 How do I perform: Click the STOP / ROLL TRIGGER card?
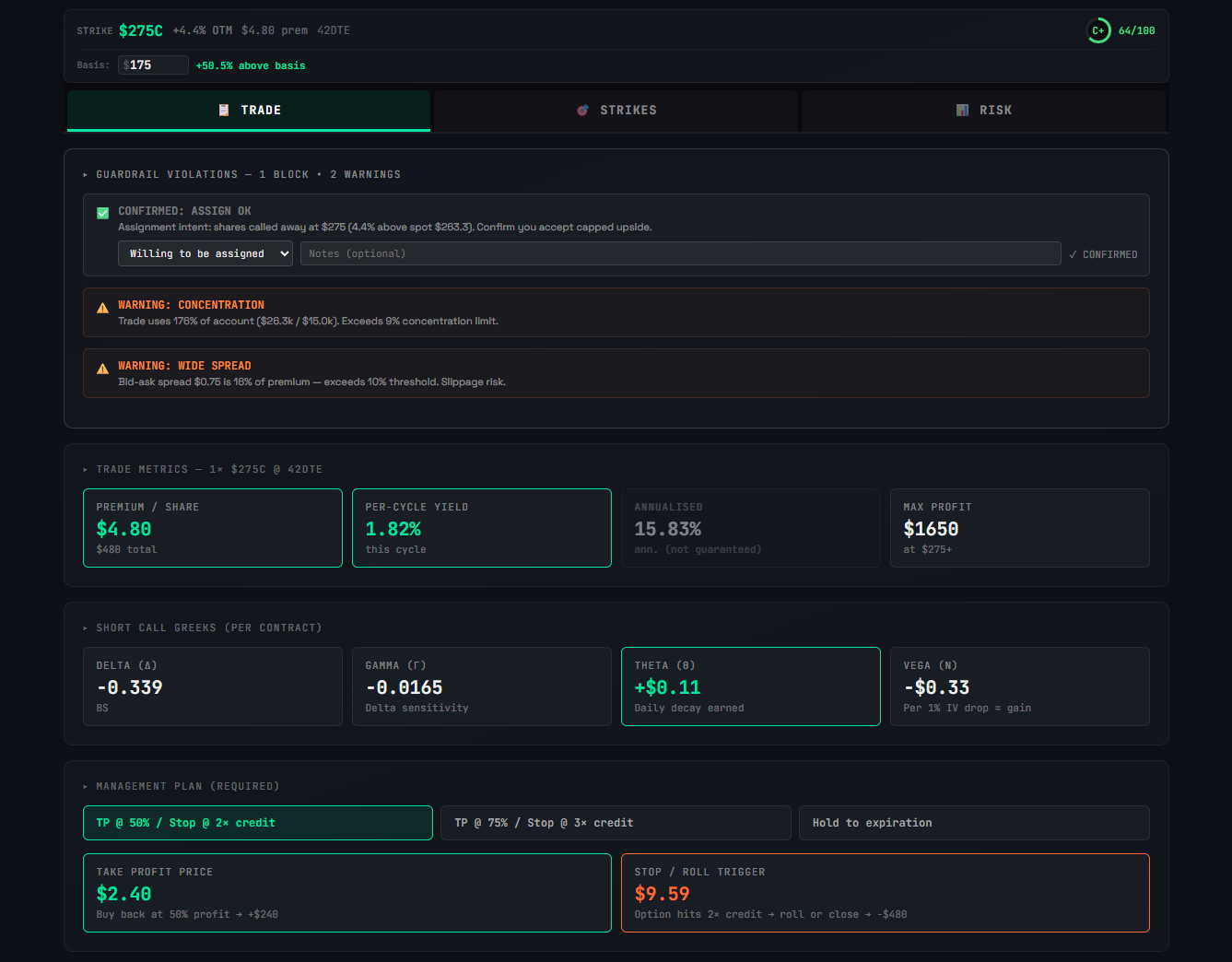click(885, 892)
